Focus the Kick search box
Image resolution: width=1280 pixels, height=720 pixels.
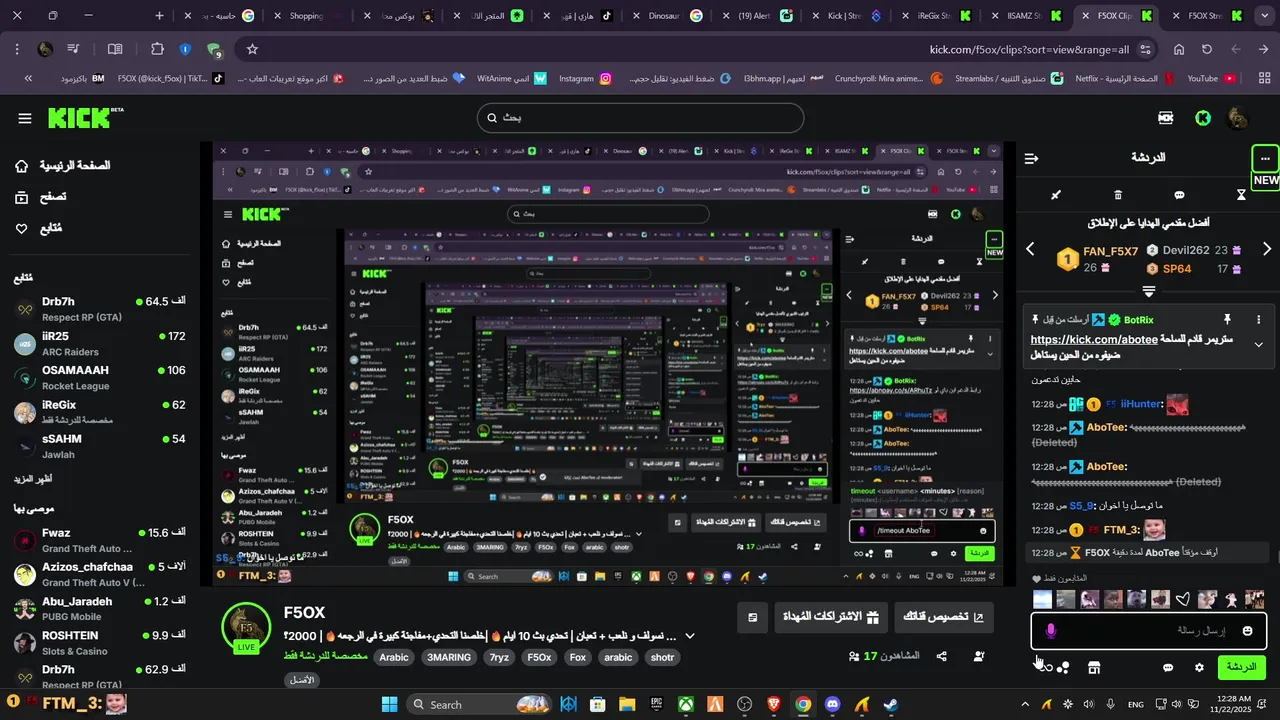tap(640, 118)
